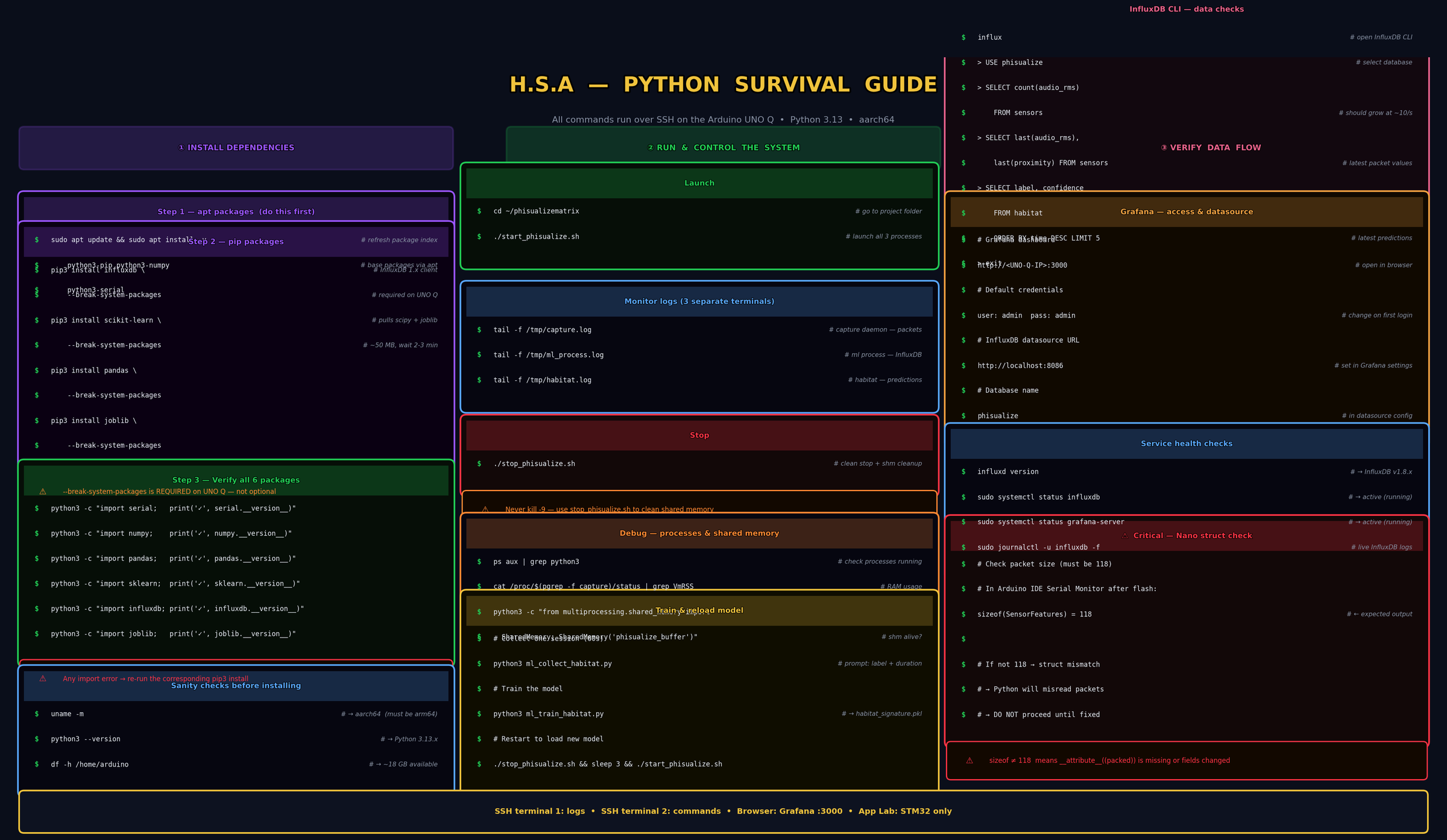1447x840 pixels.
Task: Click 'InfluxDB CLI — data checks' heading
Action: [x=1187, y=9]
